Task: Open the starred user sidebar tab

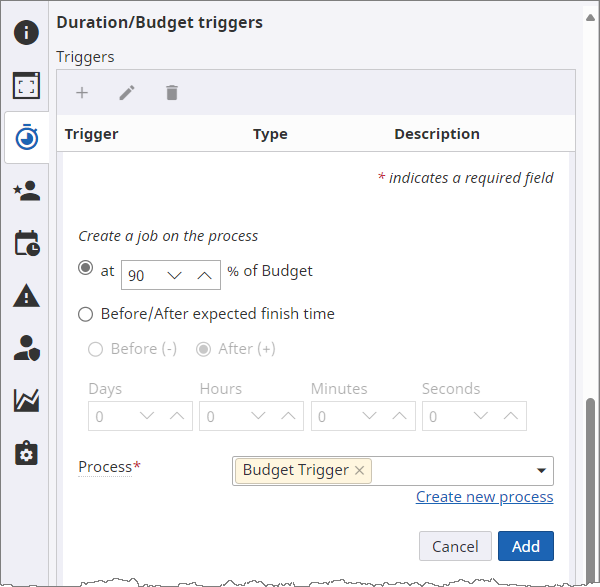Action: pyautogui.click(x=26, y=191)
